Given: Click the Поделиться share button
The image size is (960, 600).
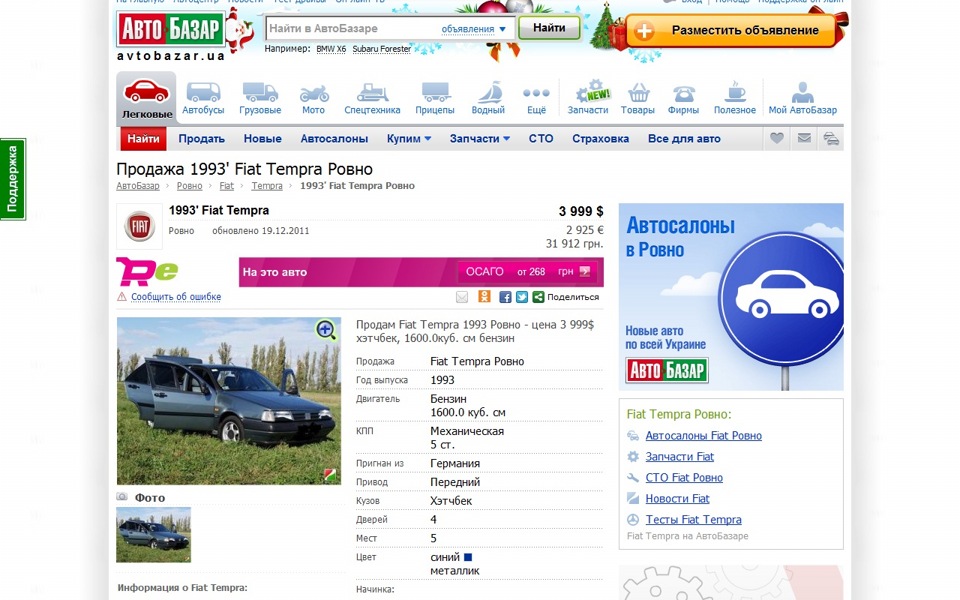Looking at the screenshot, I should coord(566,297).
